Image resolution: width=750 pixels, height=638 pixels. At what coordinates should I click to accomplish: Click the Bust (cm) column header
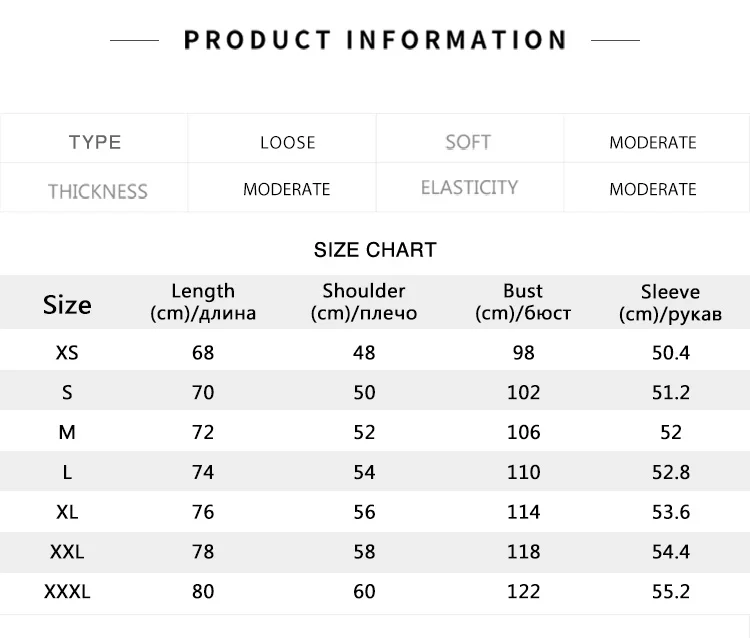tap(523, 302)
